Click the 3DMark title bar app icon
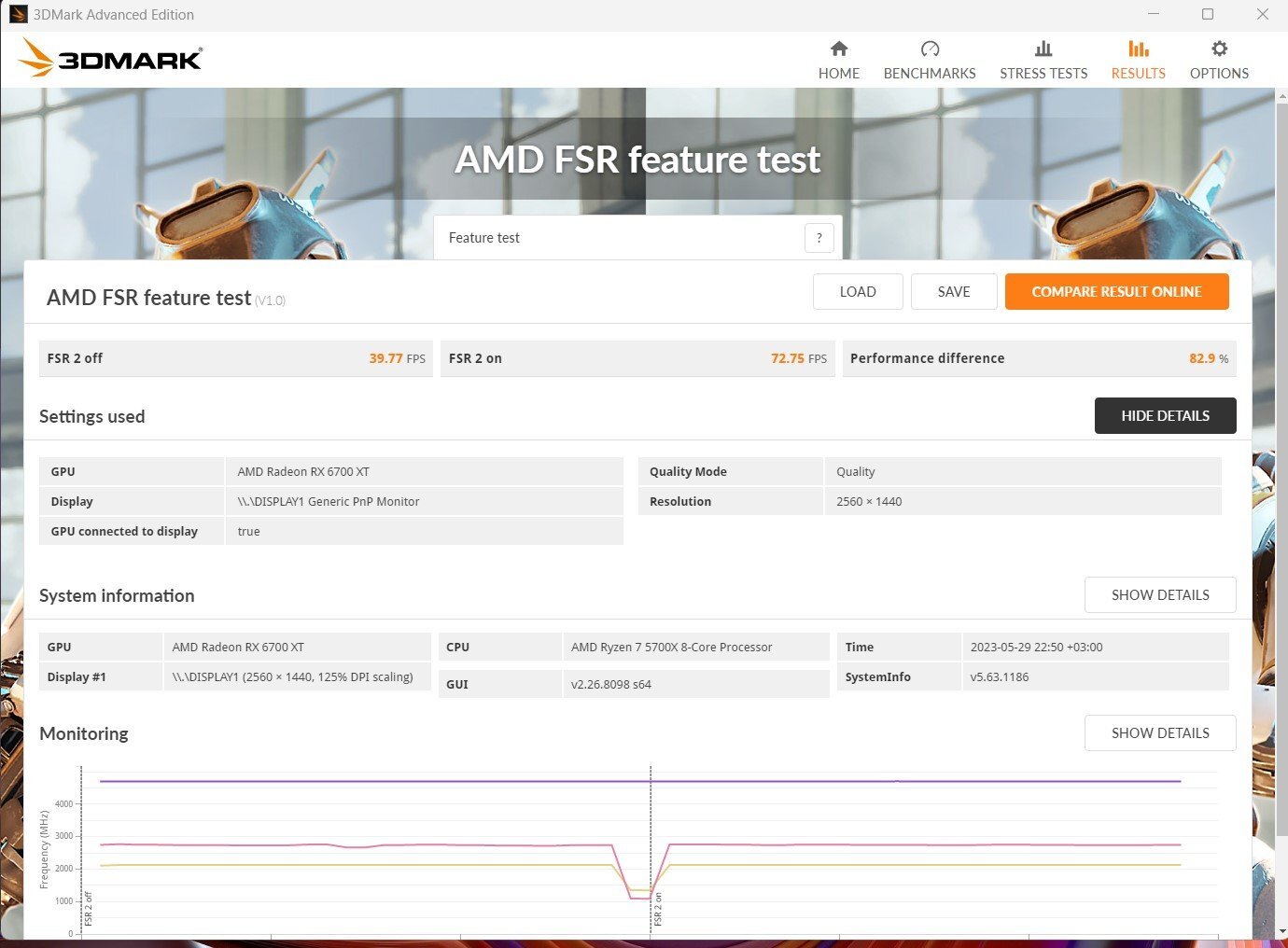Screen dimensions: 1288x948 click(x=18, y=14)
